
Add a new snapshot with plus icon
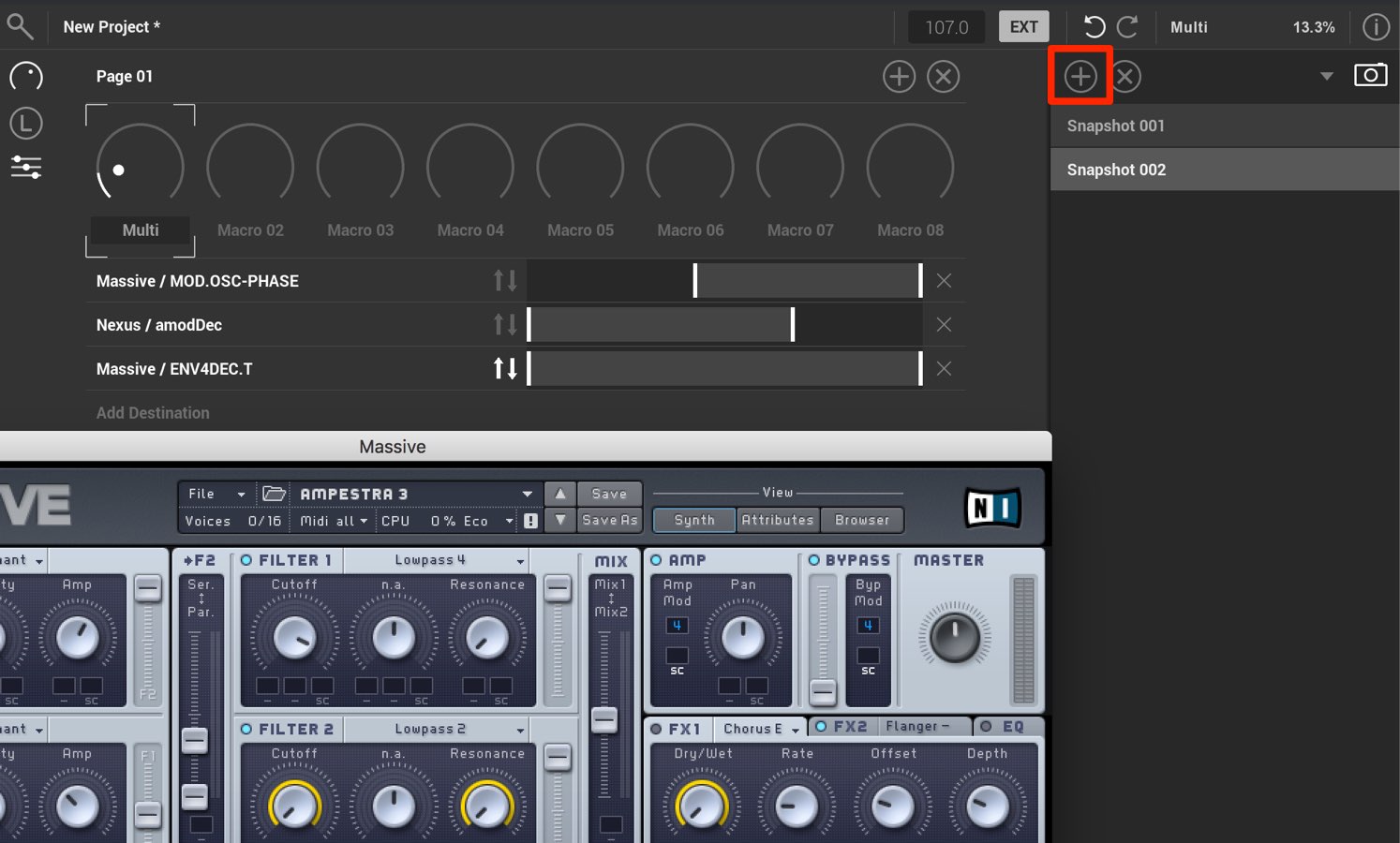click(1080, 76)
